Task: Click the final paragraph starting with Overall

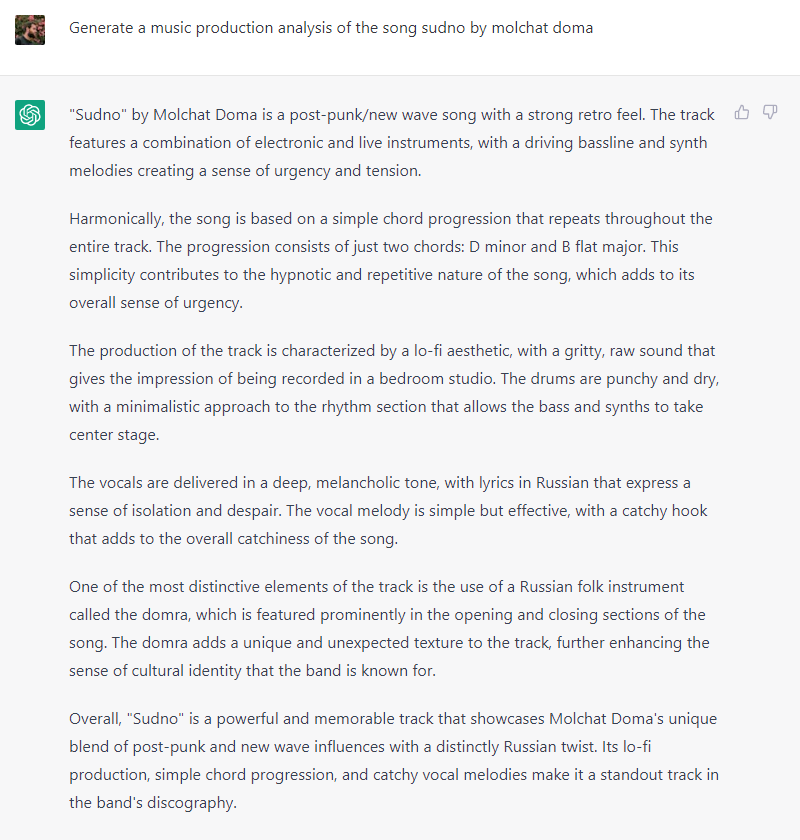Action: 394,761
